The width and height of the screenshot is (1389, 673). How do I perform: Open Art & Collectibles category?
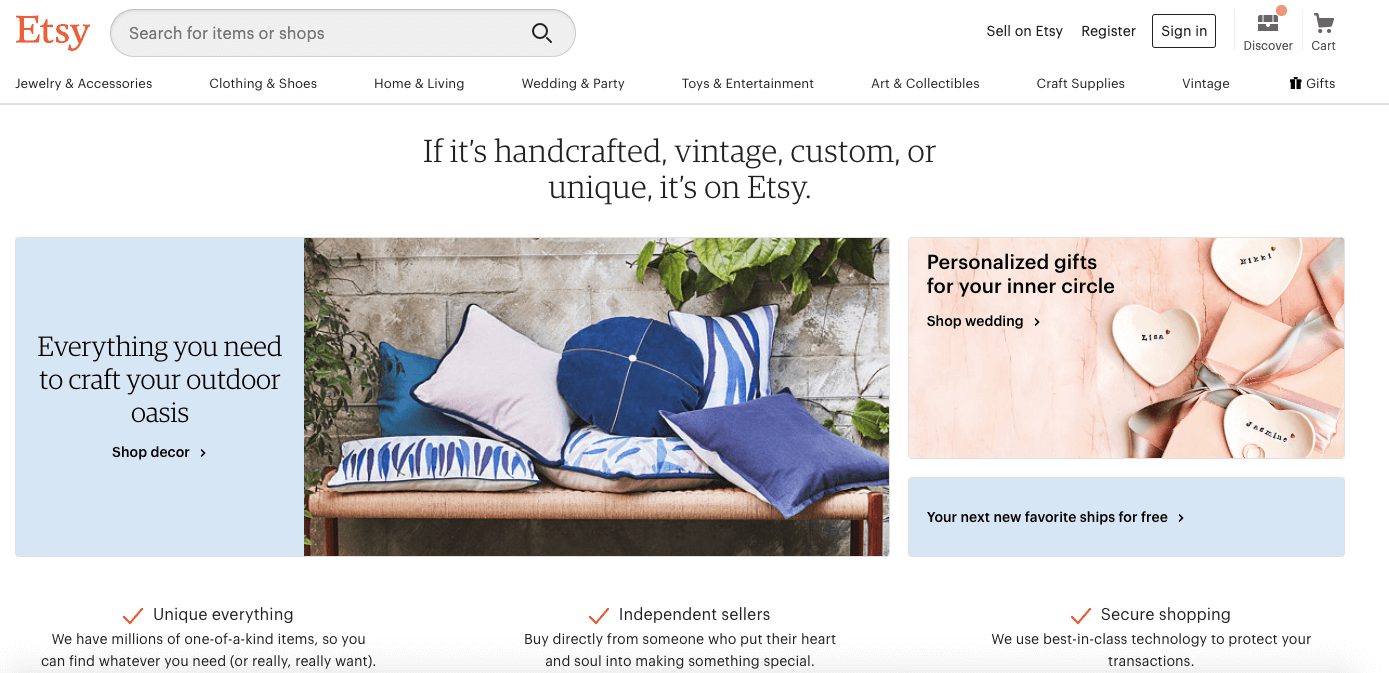pyautogui.click(x=925, y=84)
